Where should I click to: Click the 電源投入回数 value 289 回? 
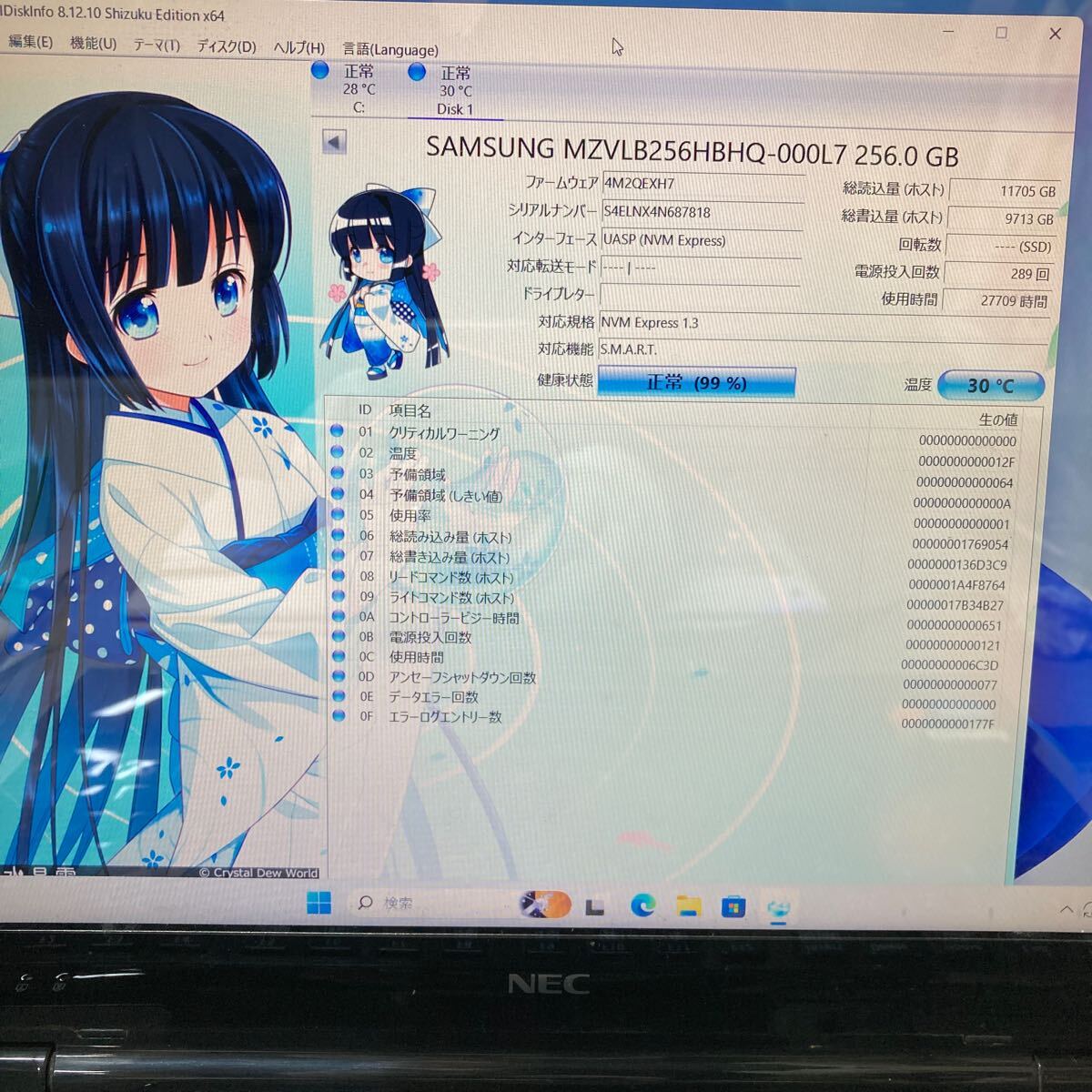tap(999, 273)
